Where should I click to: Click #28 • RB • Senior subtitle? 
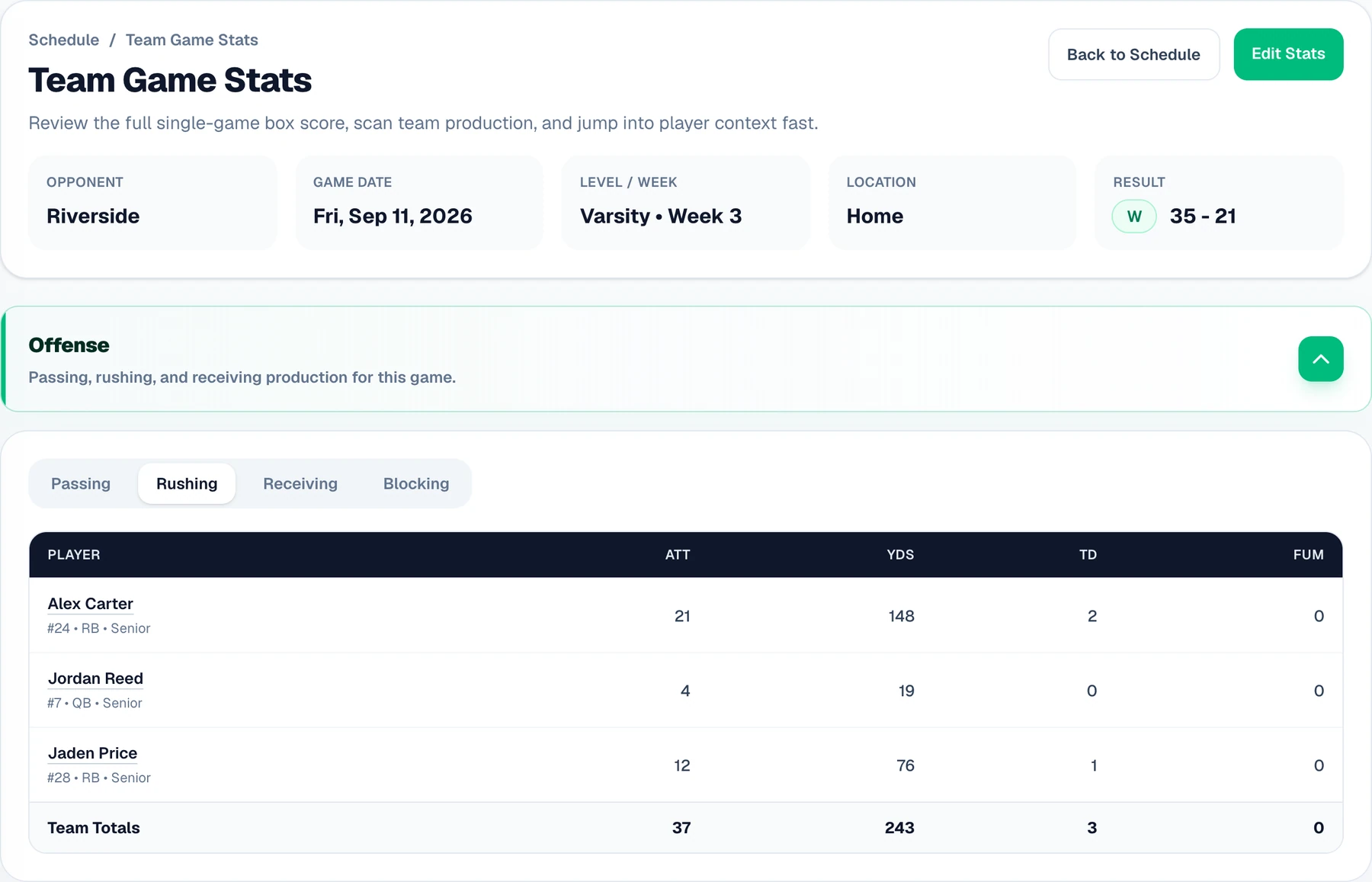tap(99, 778)
